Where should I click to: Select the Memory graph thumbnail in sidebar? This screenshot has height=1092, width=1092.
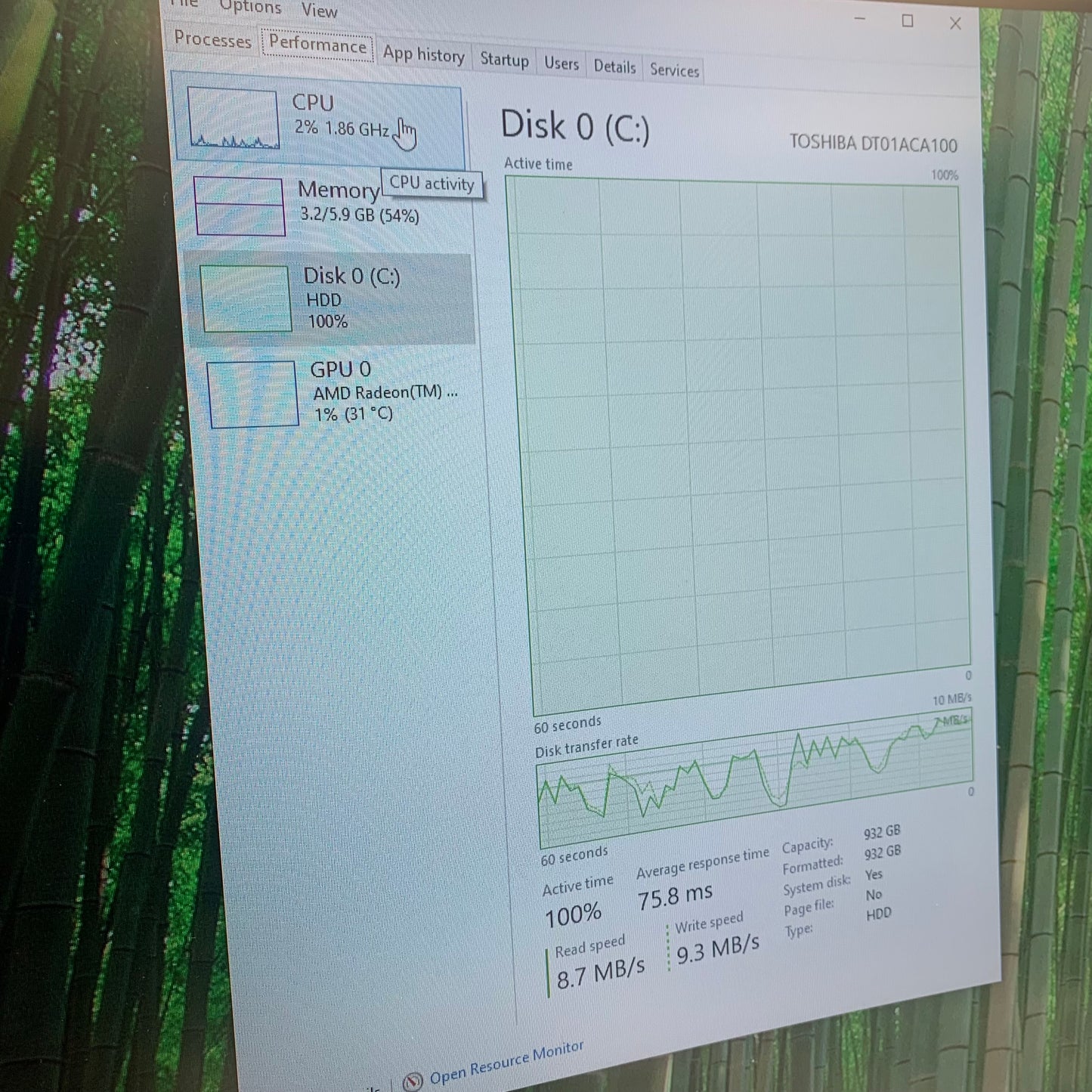pyautogui.click(x=240, y=206)
